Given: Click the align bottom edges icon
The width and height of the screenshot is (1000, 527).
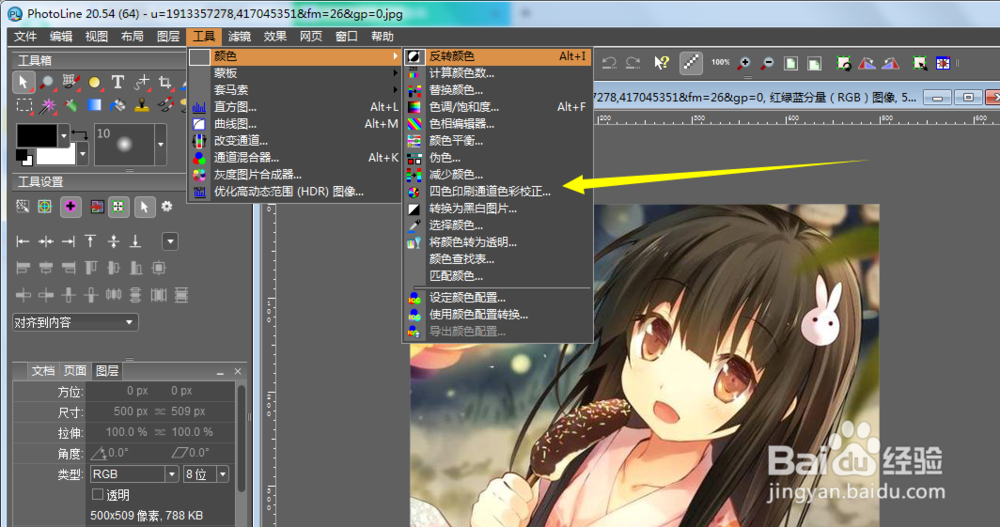Looking at the screenshot, I should pyautogui.click(x=135, y=241).
